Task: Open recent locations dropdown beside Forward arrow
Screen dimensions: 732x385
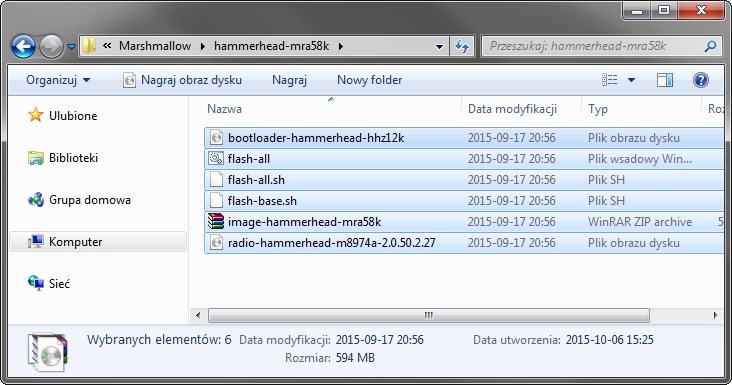Action: tap(71, 47)
